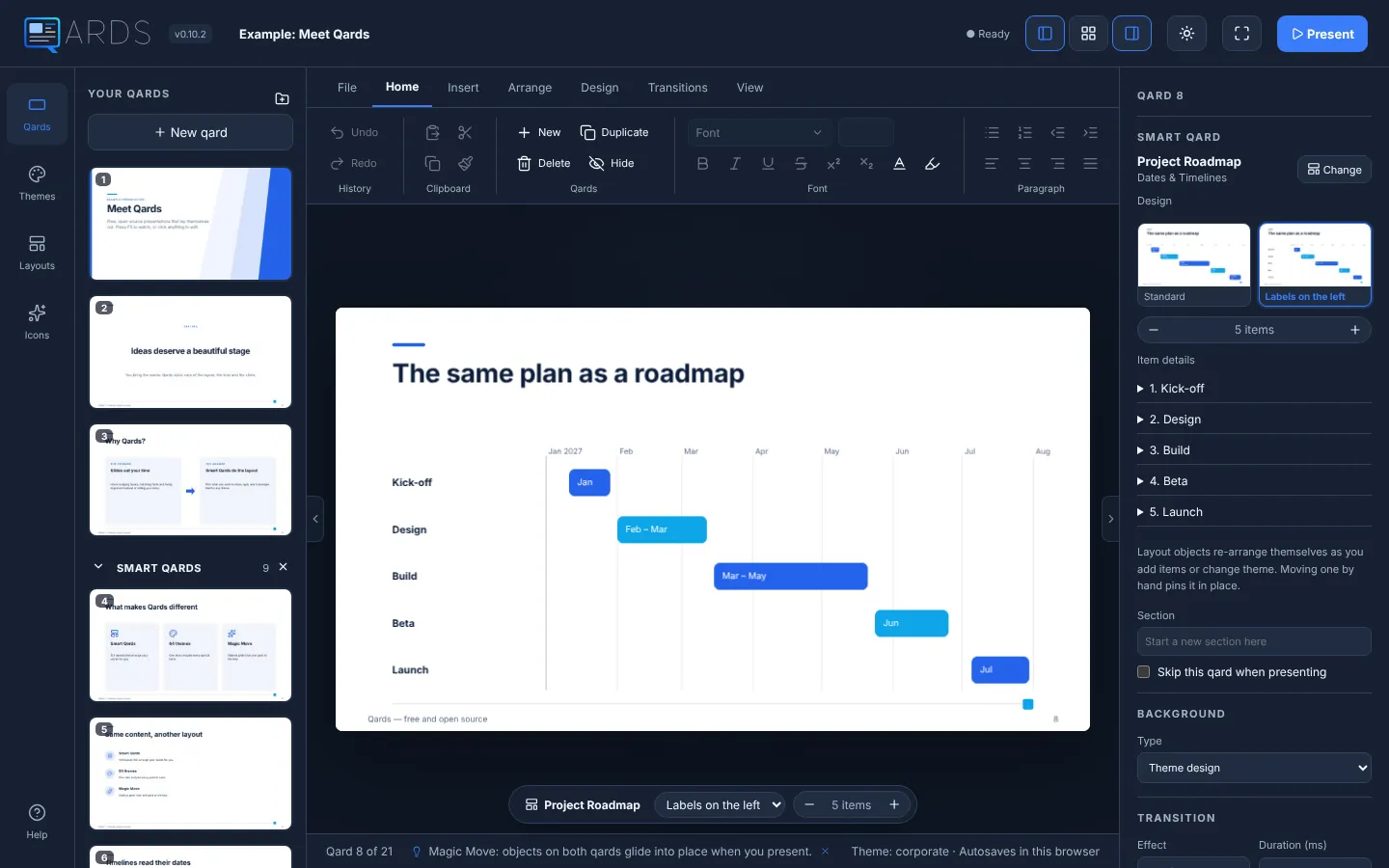Screen dimensions: 1389x868
Task: Apply superscript formatting
Action: click(x=833, y=163)
